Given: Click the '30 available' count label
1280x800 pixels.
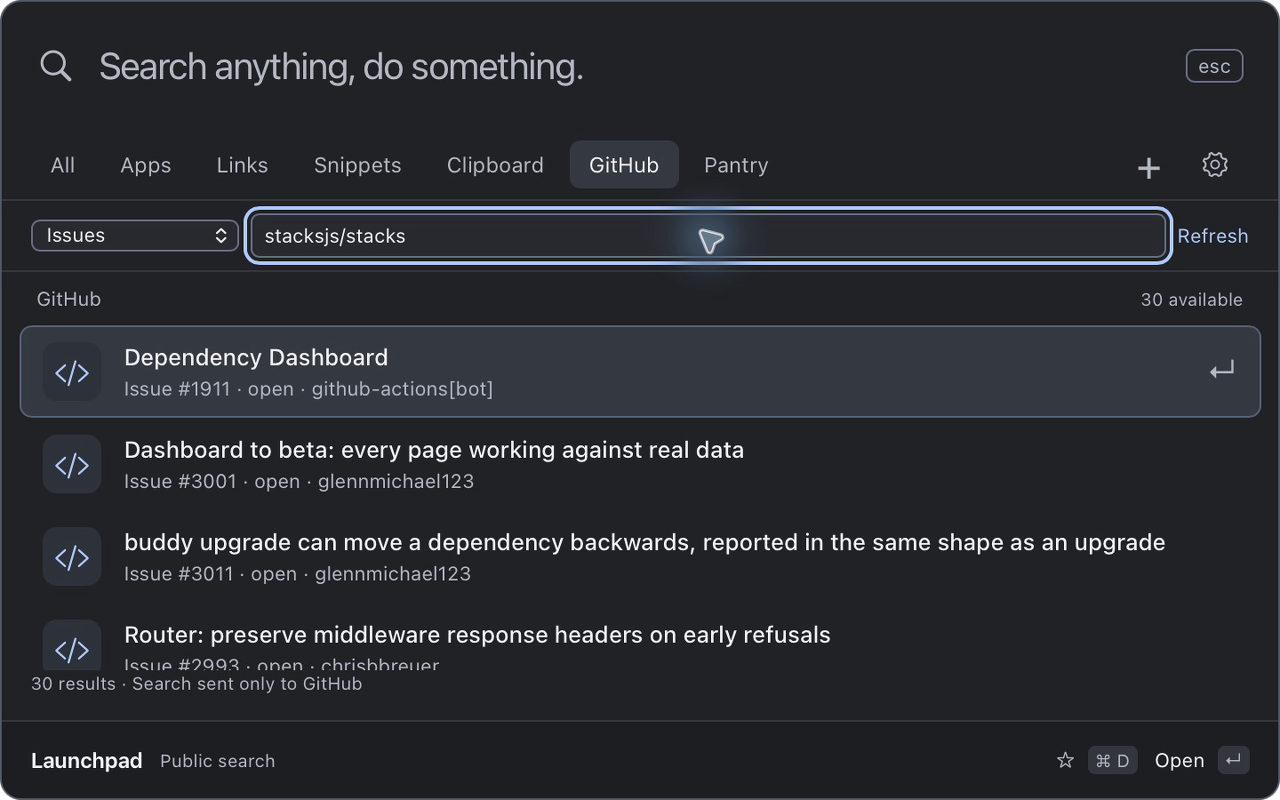Looking at the screenshot, I should click(x=1192, y=300).
